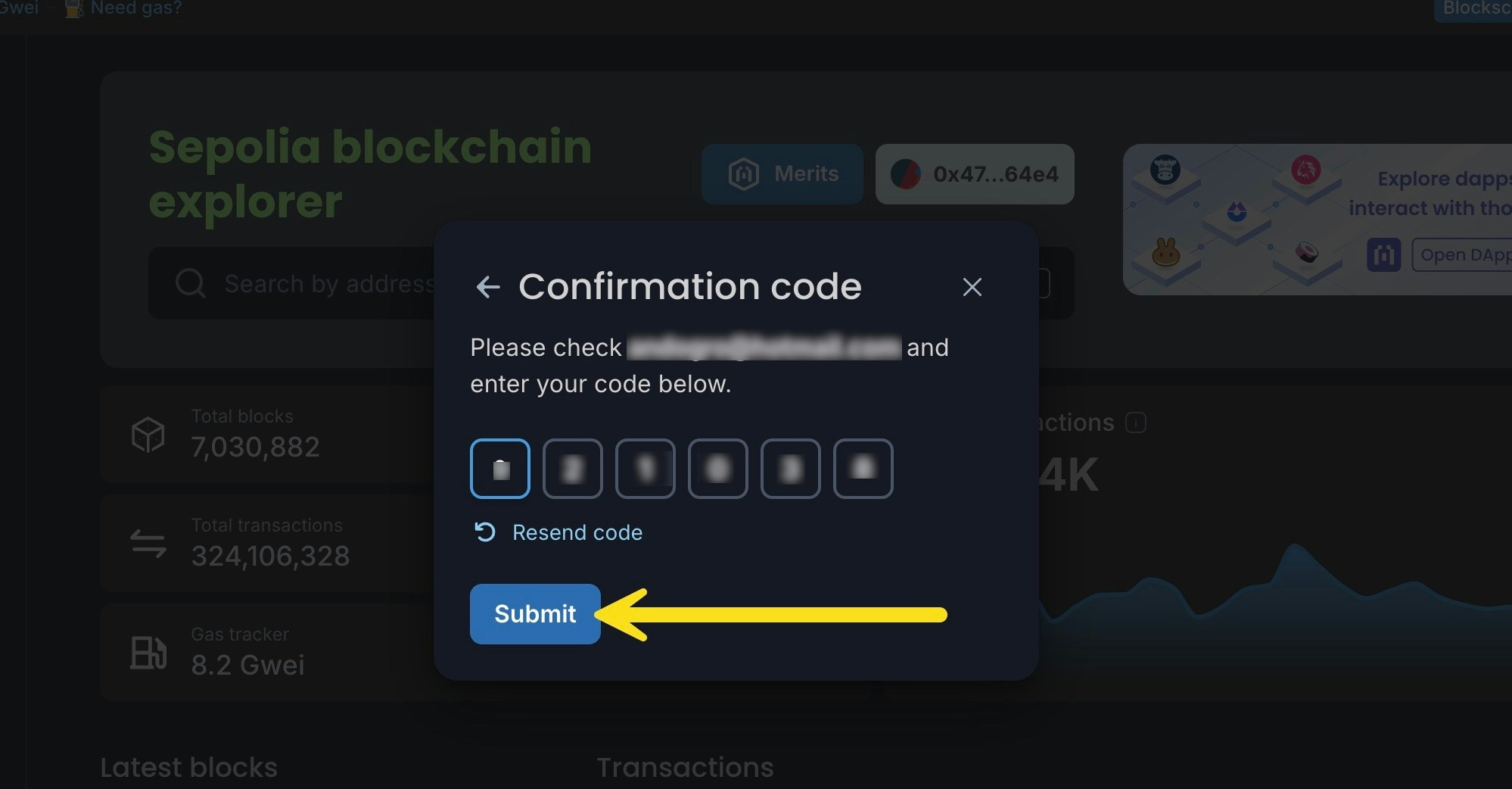Viewport: 1512px width, 789px height.
Task: Select the third code digit box
Action: tap(645, 469)
